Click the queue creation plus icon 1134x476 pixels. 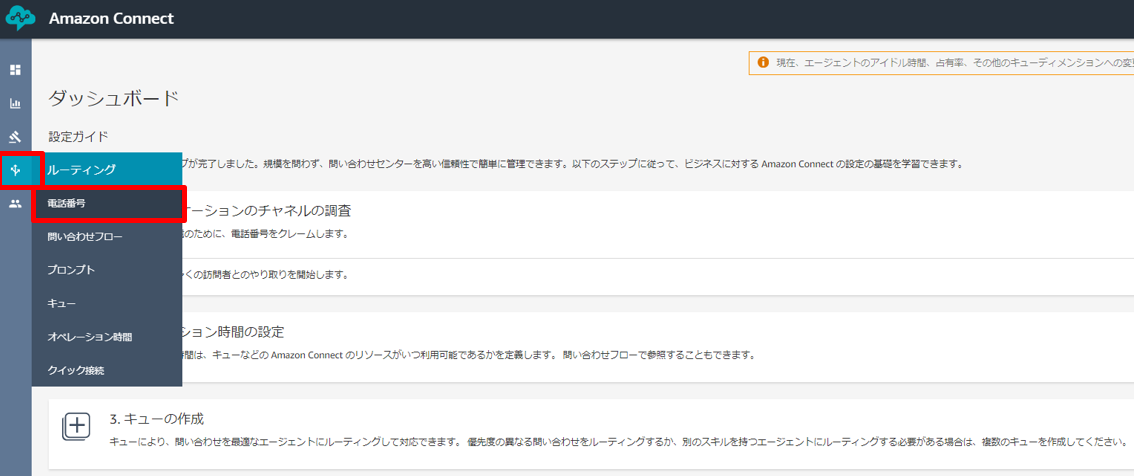pos(76,427)
